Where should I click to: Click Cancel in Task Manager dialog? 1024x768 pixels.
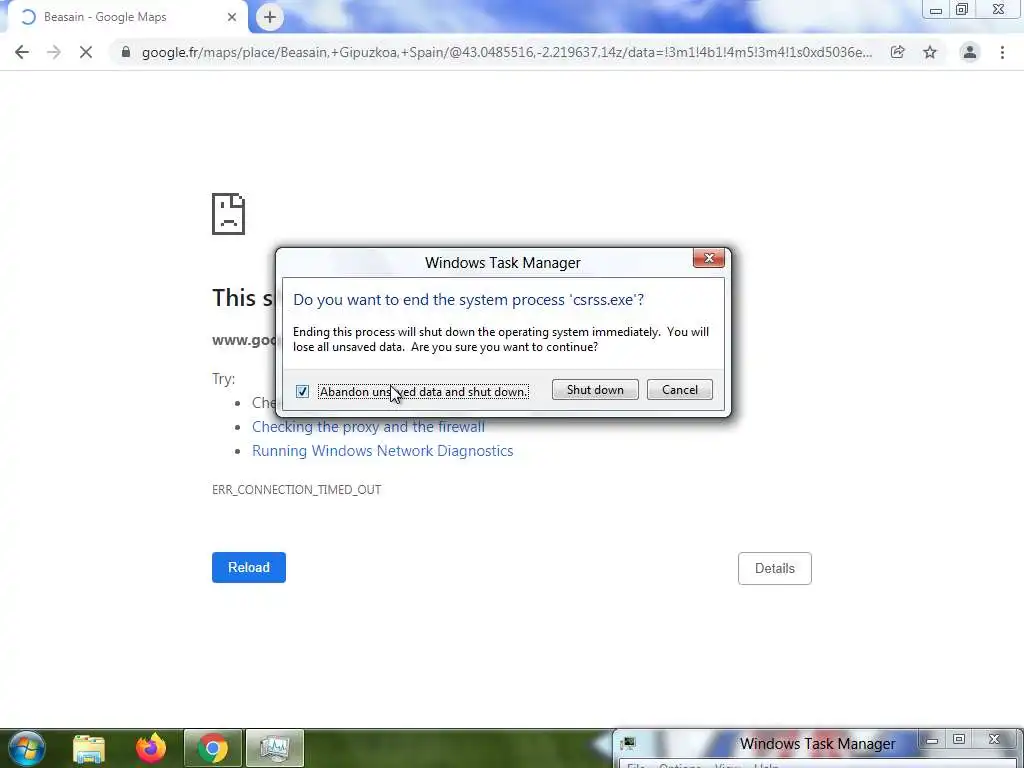pos(680,390)
